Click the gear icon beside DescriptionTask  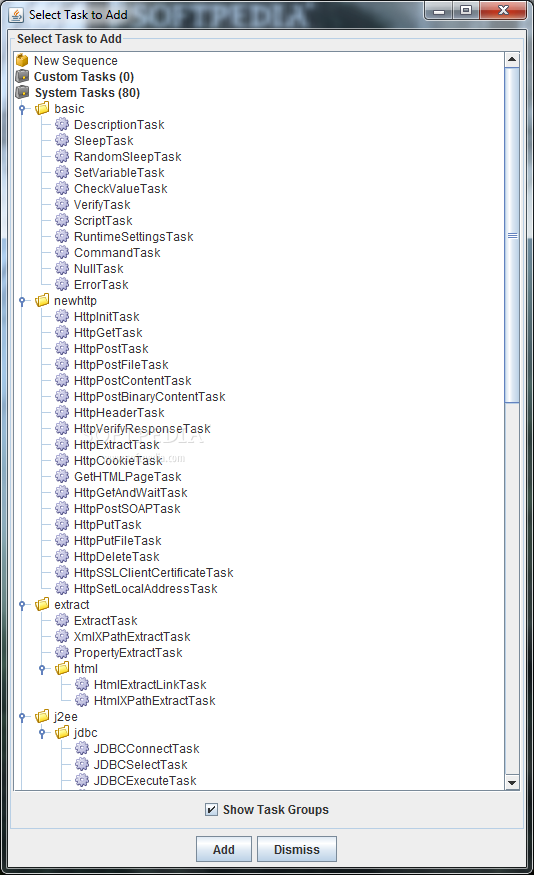62,124
